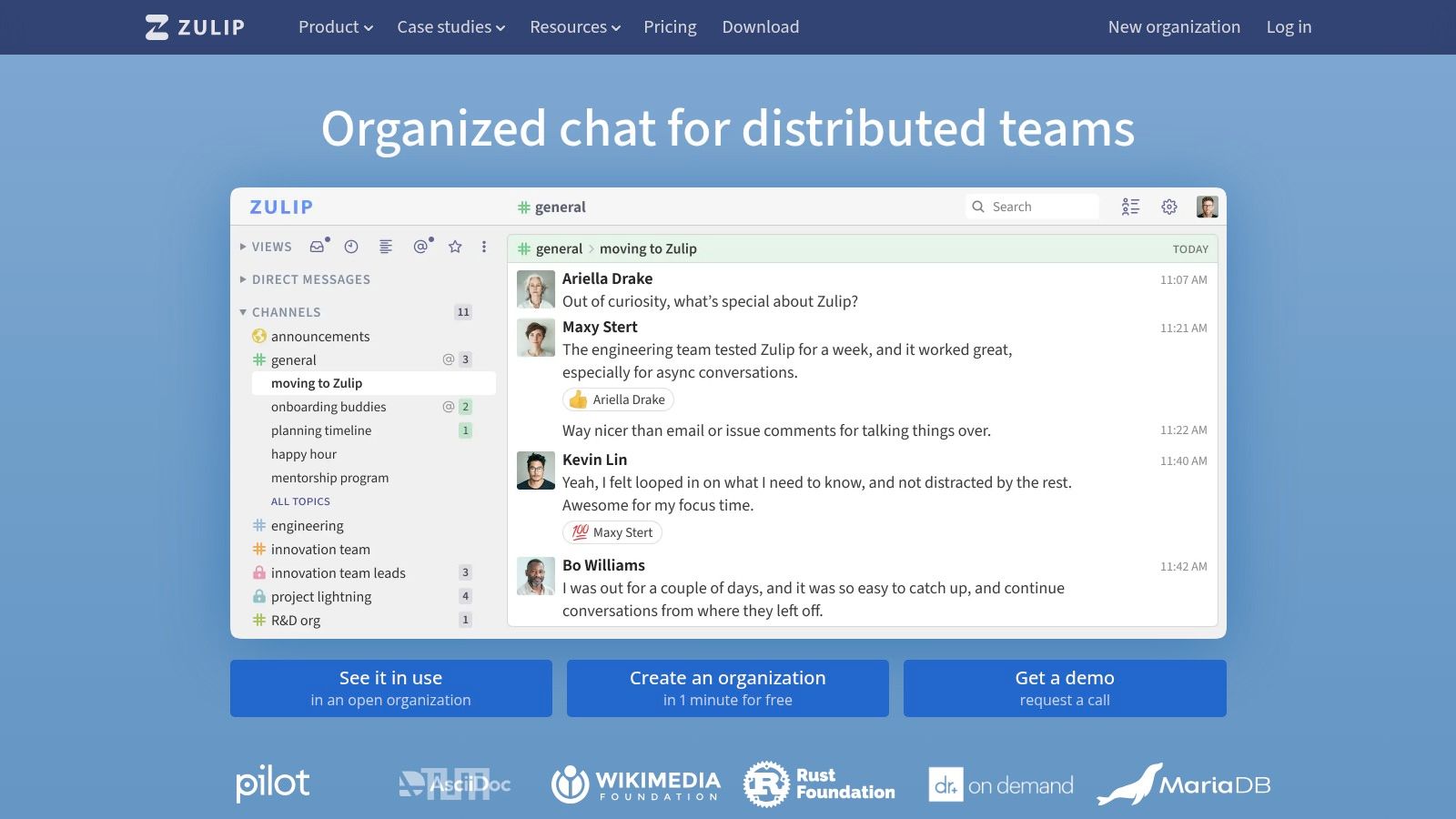The image size is (1456, 819).
Task: Select the moving to Zulip topic in sidebar
Action: pyautogui.click(x=374, y=383)
